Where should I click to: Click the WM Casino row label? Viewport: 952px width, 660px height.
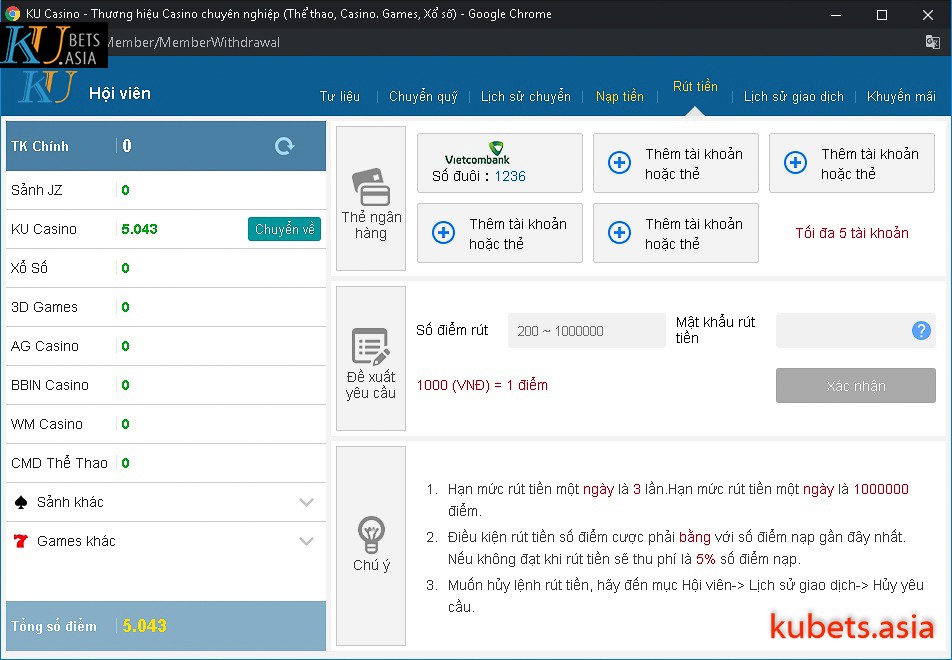[47, 424]
